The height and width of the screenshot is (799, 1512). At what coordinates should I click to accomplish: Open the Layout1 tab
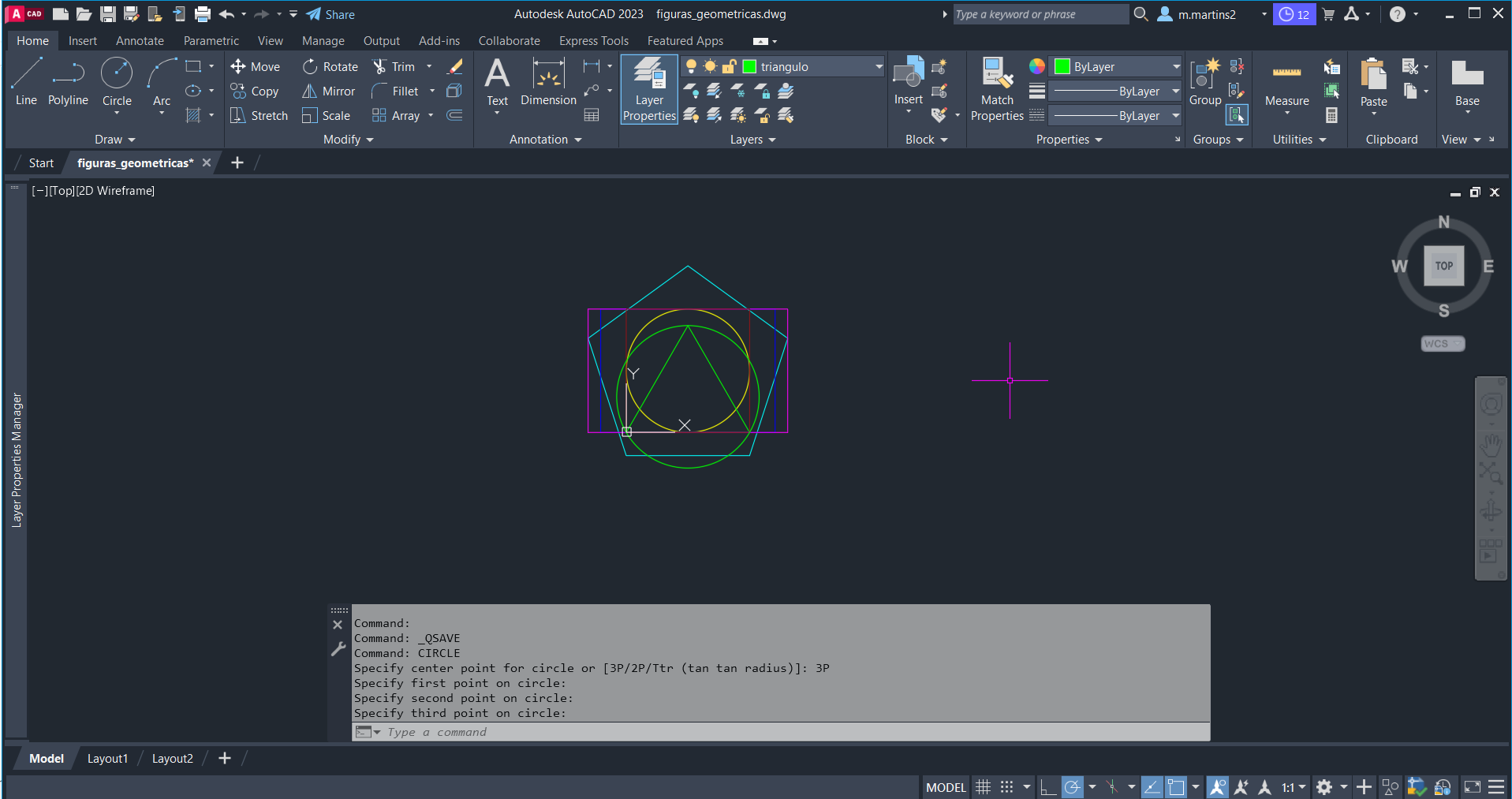[107, 759]
